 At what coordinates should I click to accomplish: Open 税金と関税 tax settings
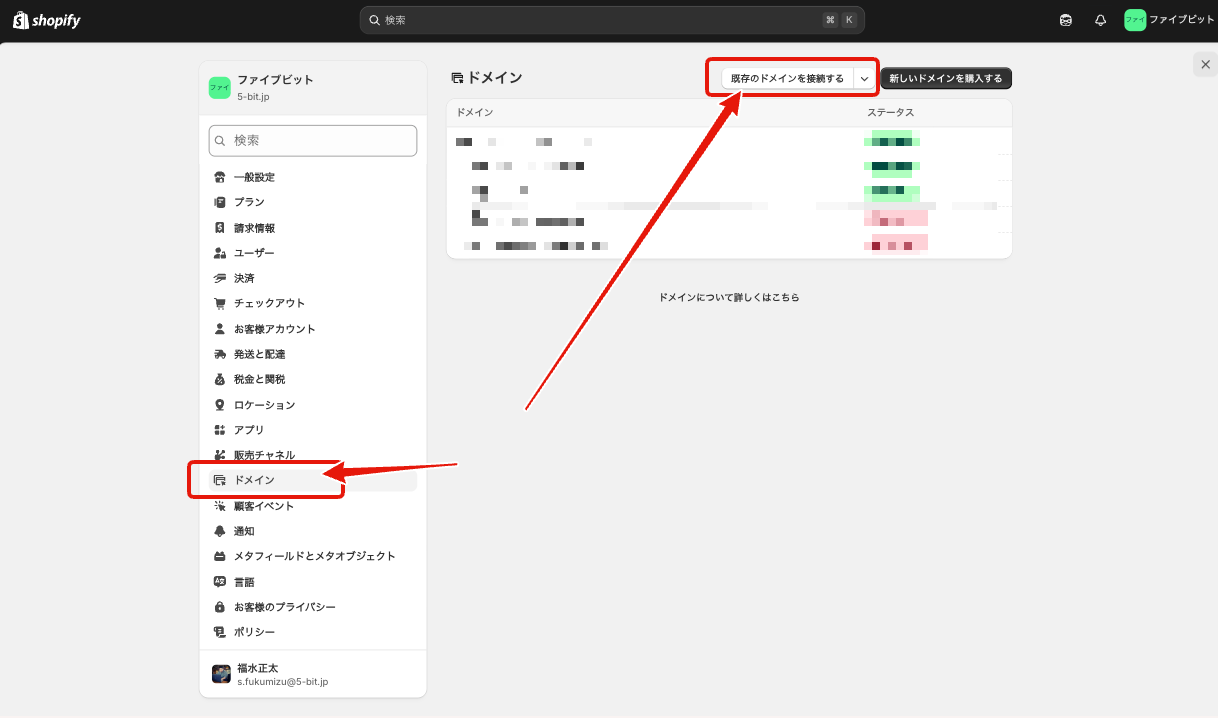point(259,378)
